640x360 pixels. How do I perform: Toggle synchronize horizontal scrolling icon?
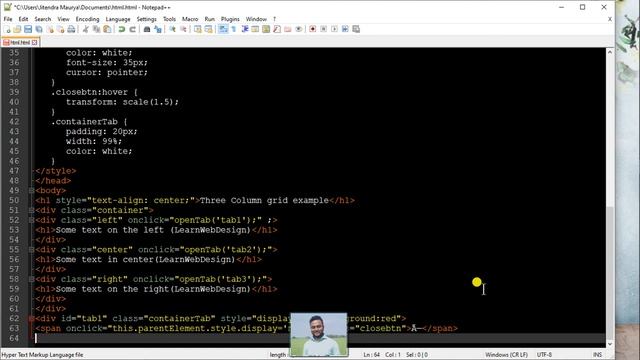click(x=209, y=29)
